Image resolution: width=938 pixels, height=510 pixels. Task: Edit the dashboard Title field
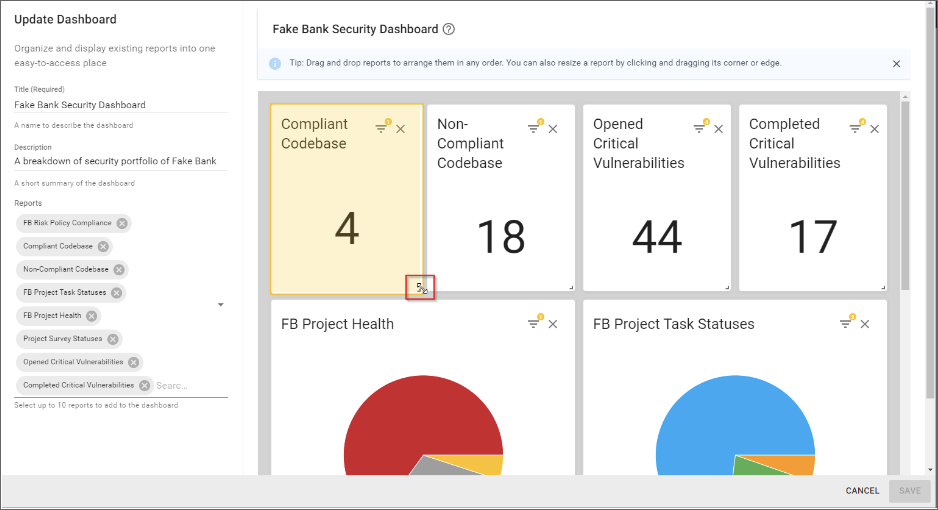[120, 105]
